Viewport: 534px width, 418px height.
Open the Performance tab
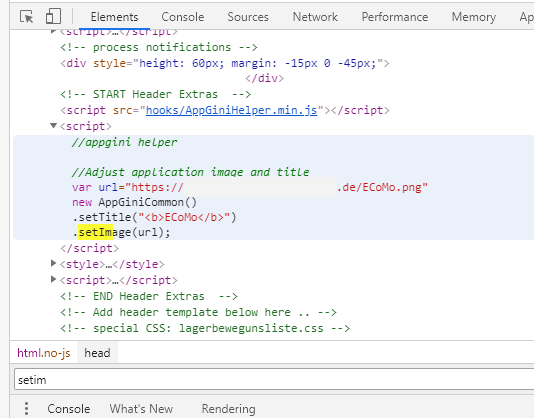point(395,17)
